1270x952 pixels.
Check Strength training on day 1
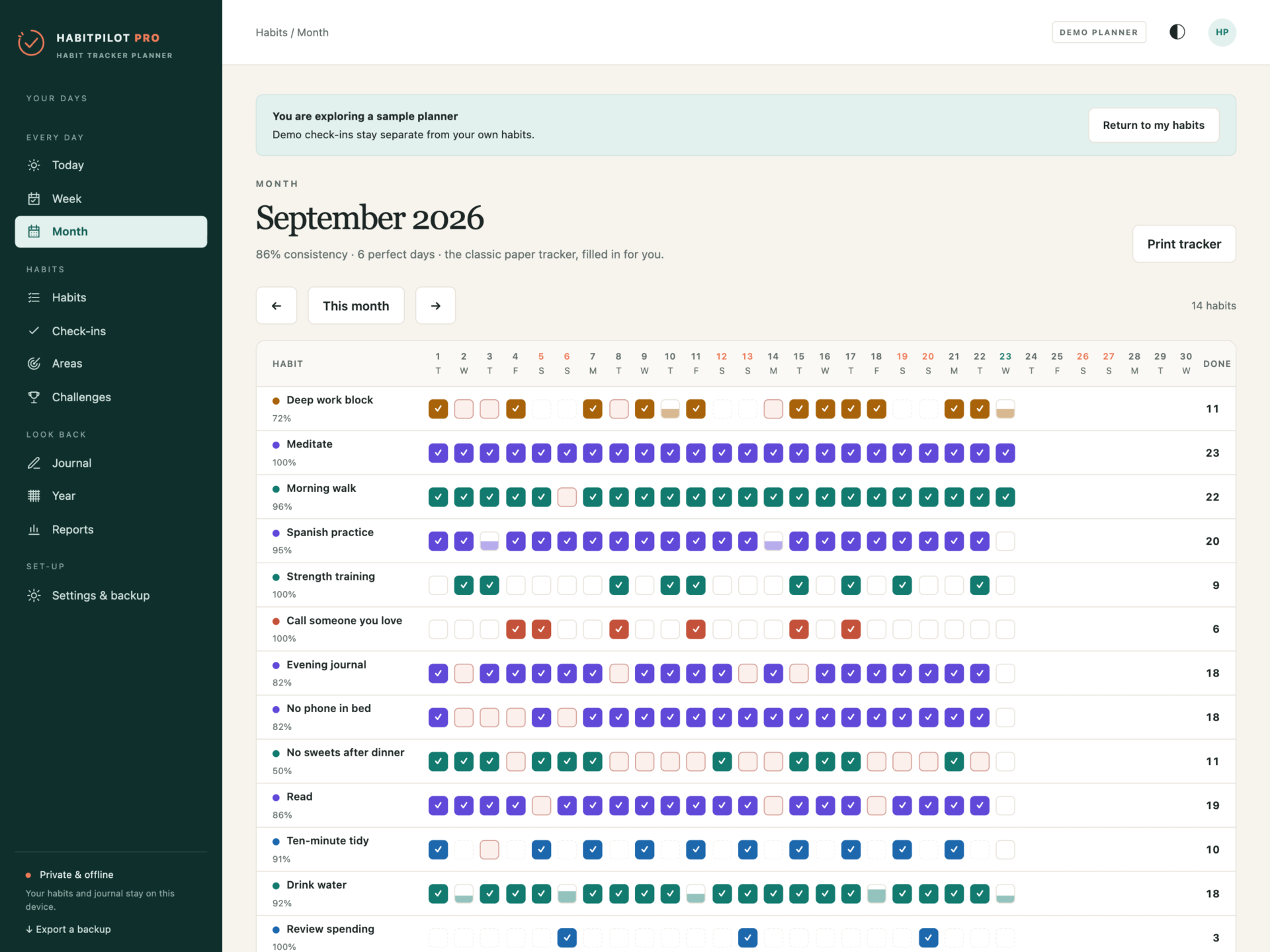438,585
